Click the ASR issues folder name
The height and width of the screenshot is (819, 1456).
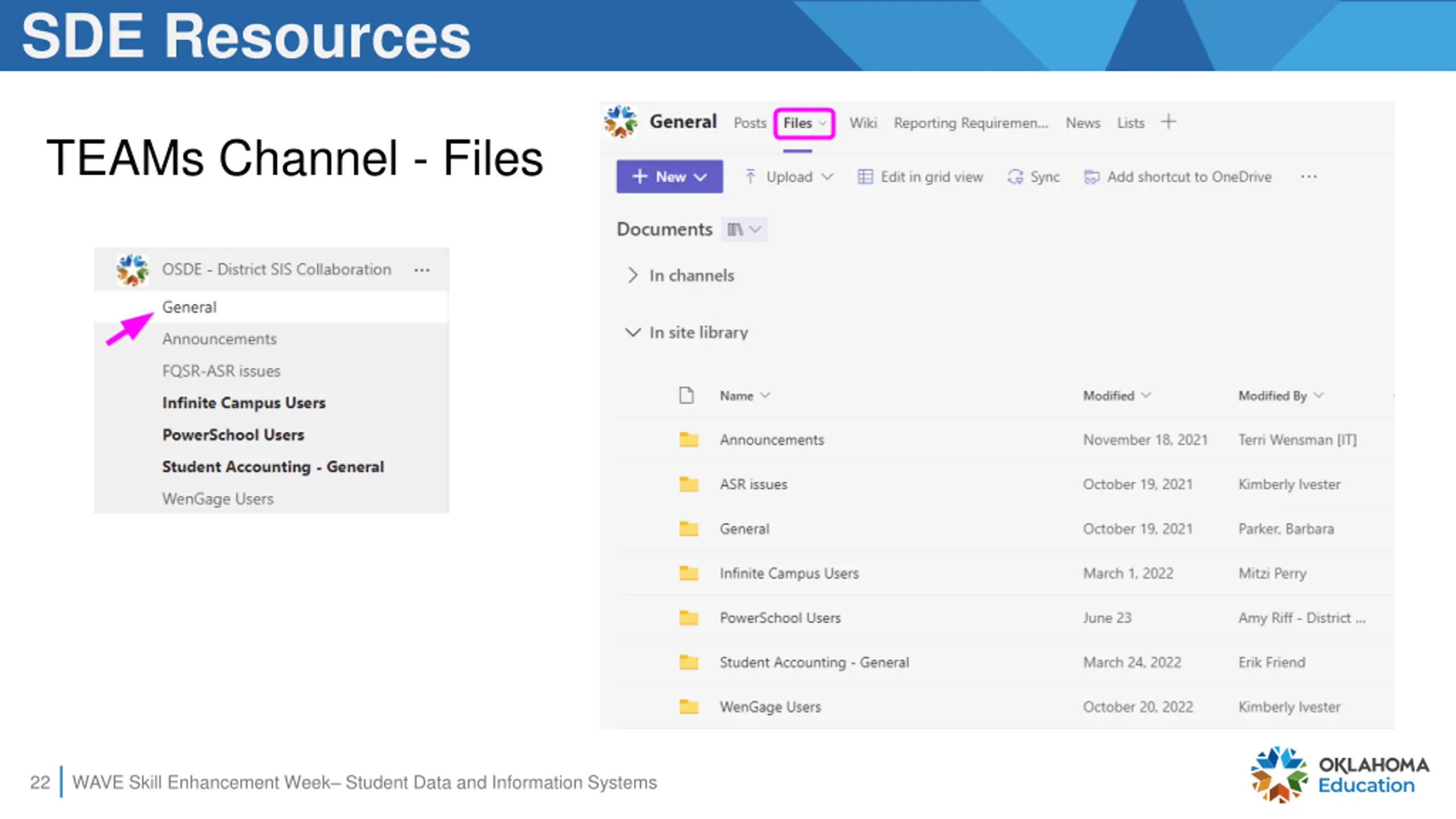[x=754, y=484]
